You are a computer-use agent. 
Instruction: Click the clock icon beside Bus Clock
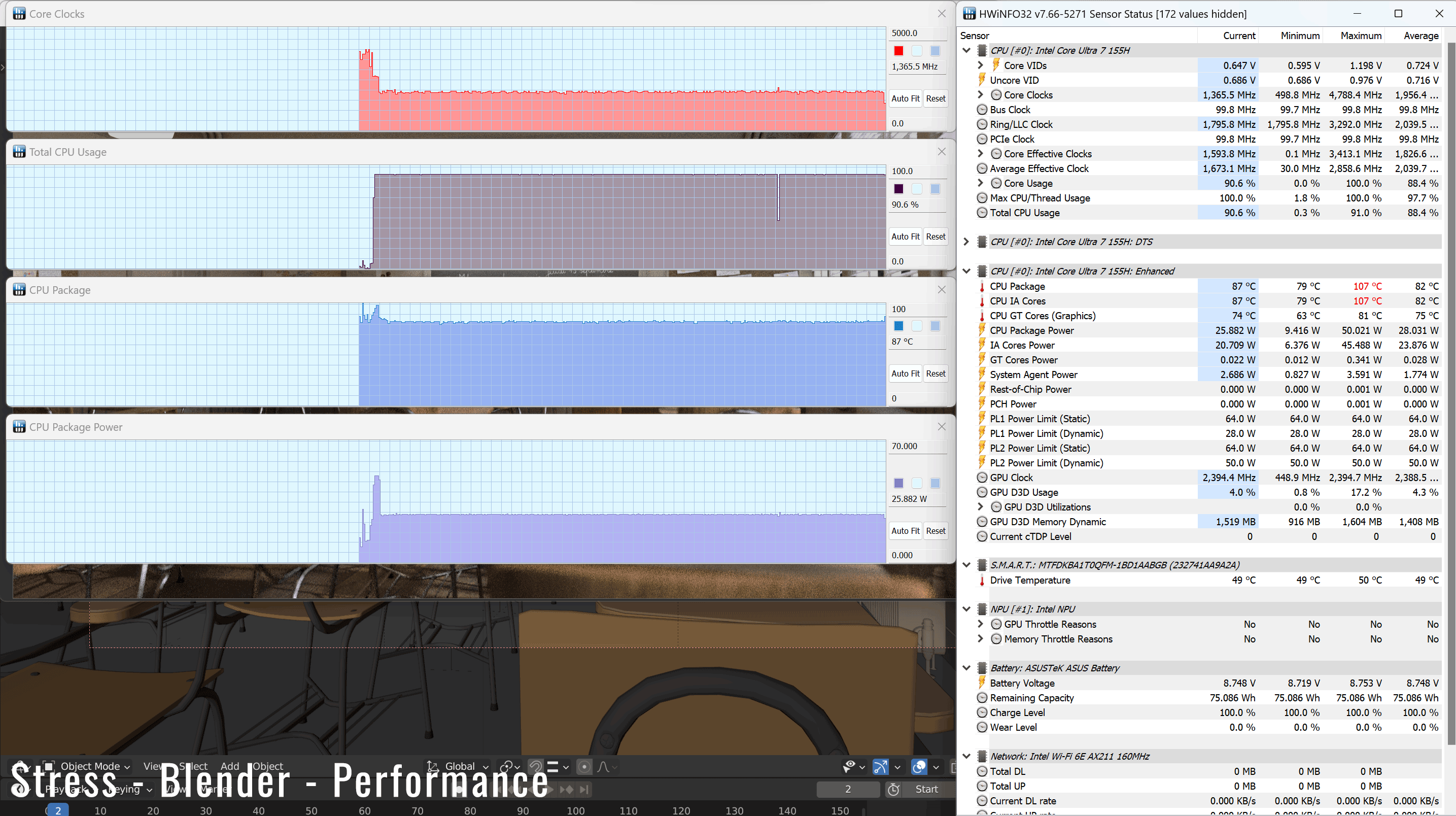click(x=982, y=109)
